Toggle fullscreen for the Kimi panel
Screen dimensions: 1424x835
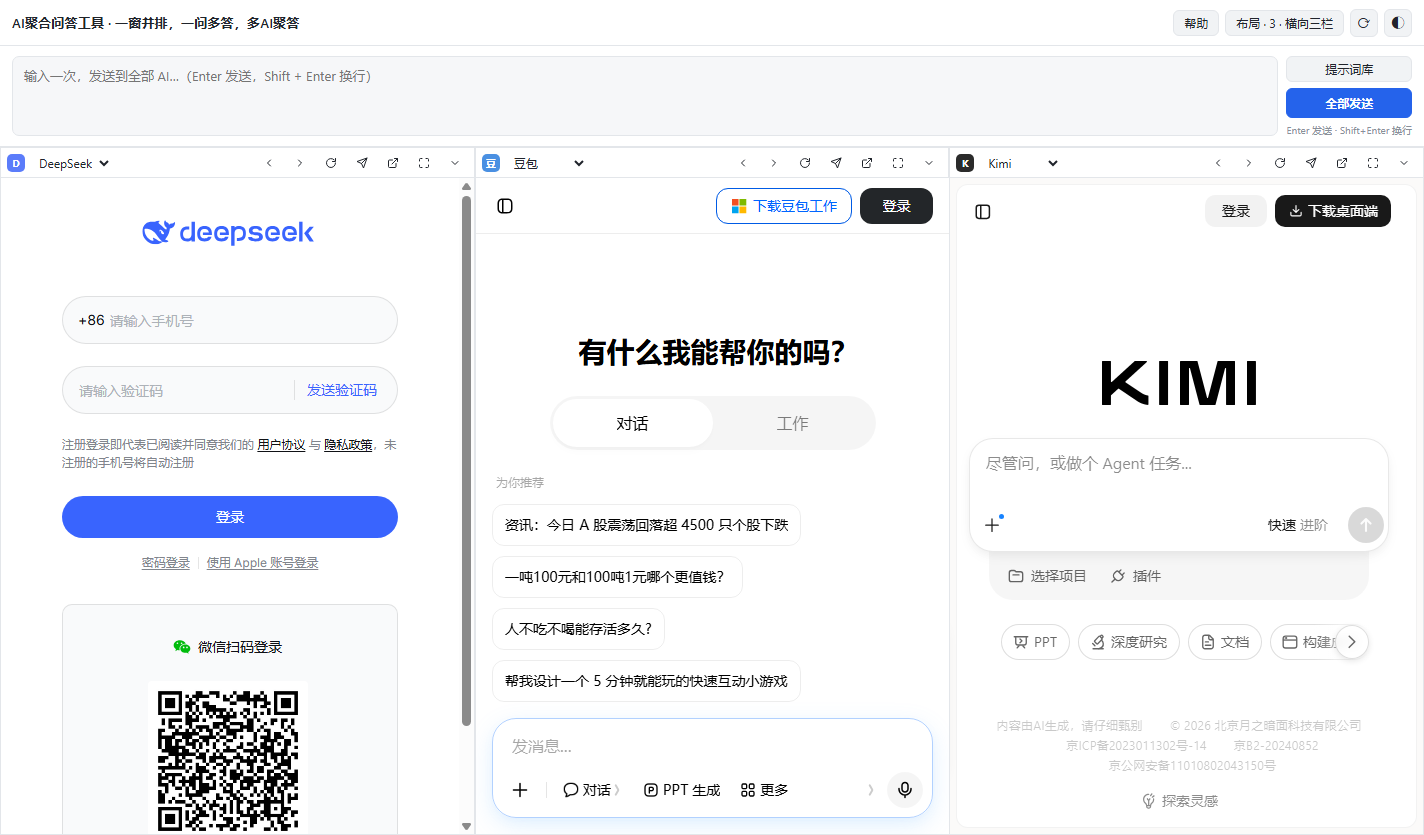click(1373, 163)
